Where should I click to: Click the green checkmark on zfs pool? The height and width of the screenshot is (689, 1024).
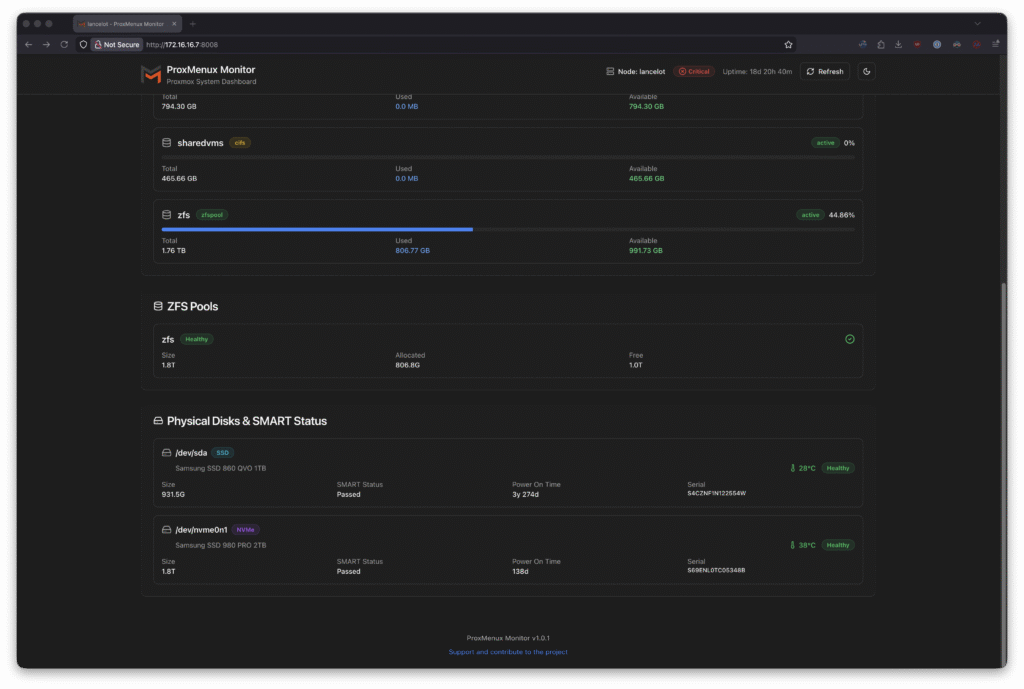849,339
